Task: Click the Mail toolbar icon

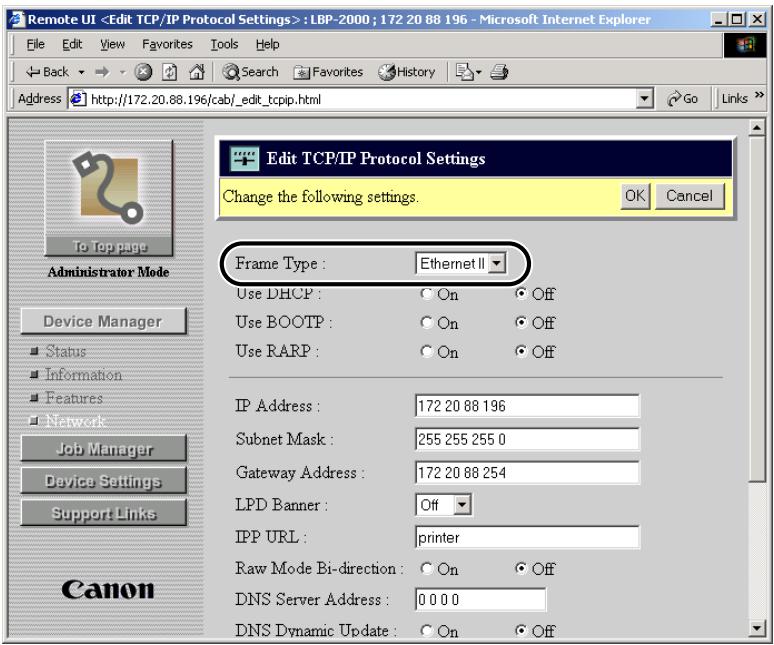Action: pyautogui.click(x=468, y=72)
